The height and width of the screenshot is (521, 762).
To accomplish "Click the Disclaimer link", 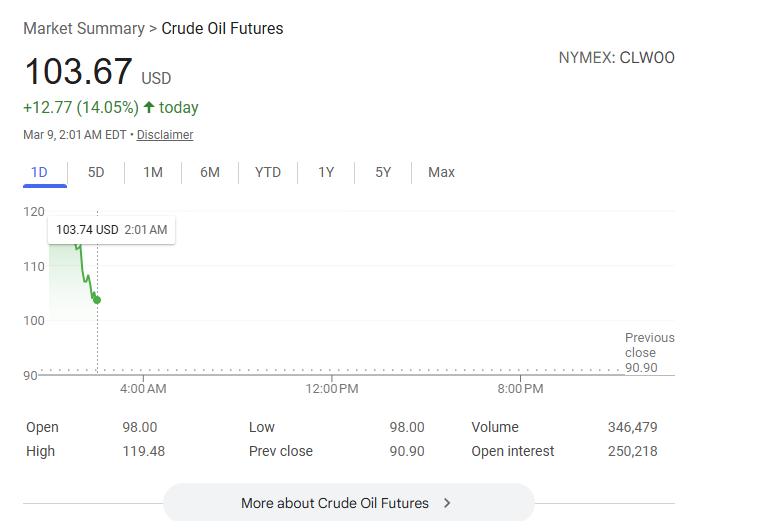I will [165, 135].
